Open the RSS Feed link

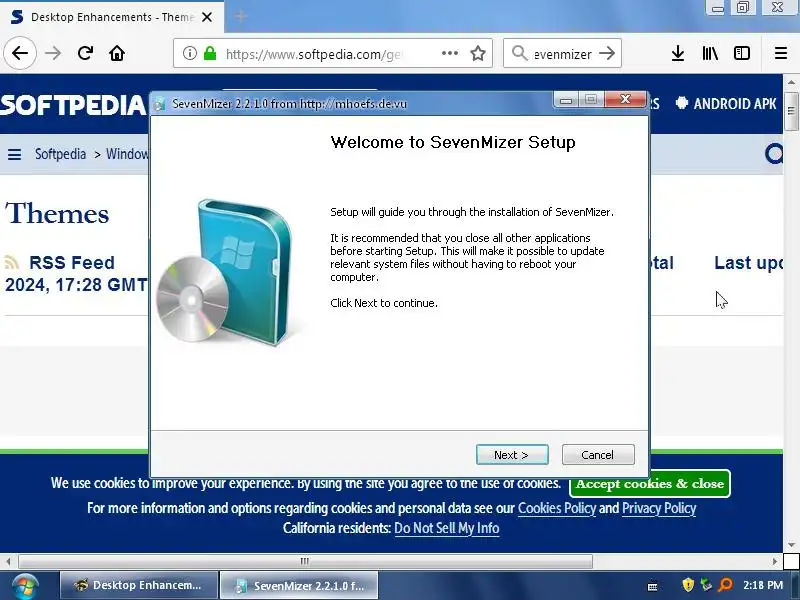coord(71,263)
